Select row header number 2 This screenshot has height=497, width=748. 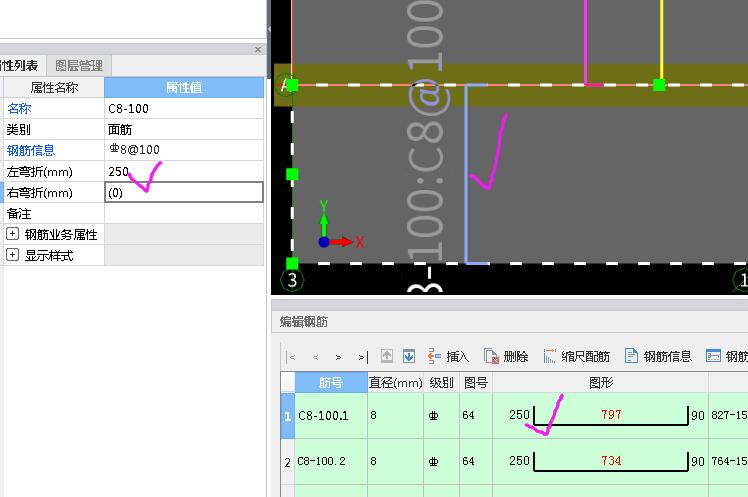click(x=288, y=462)
